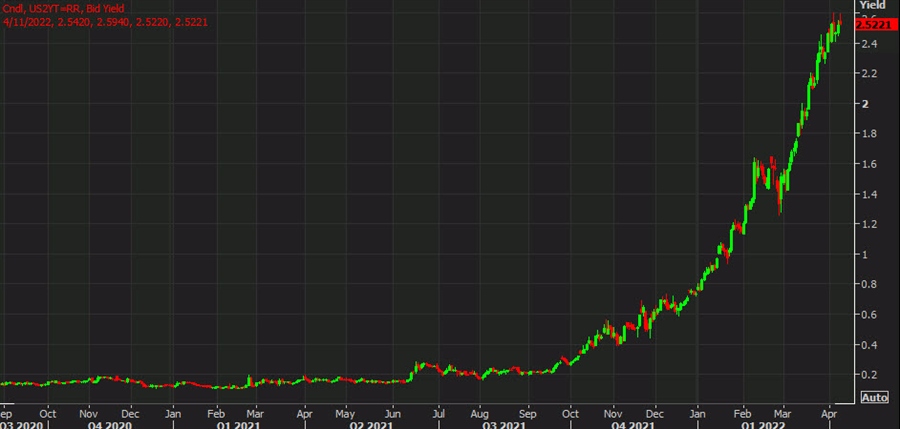
Task: Select the May month tick label
Action: [345, 411]
